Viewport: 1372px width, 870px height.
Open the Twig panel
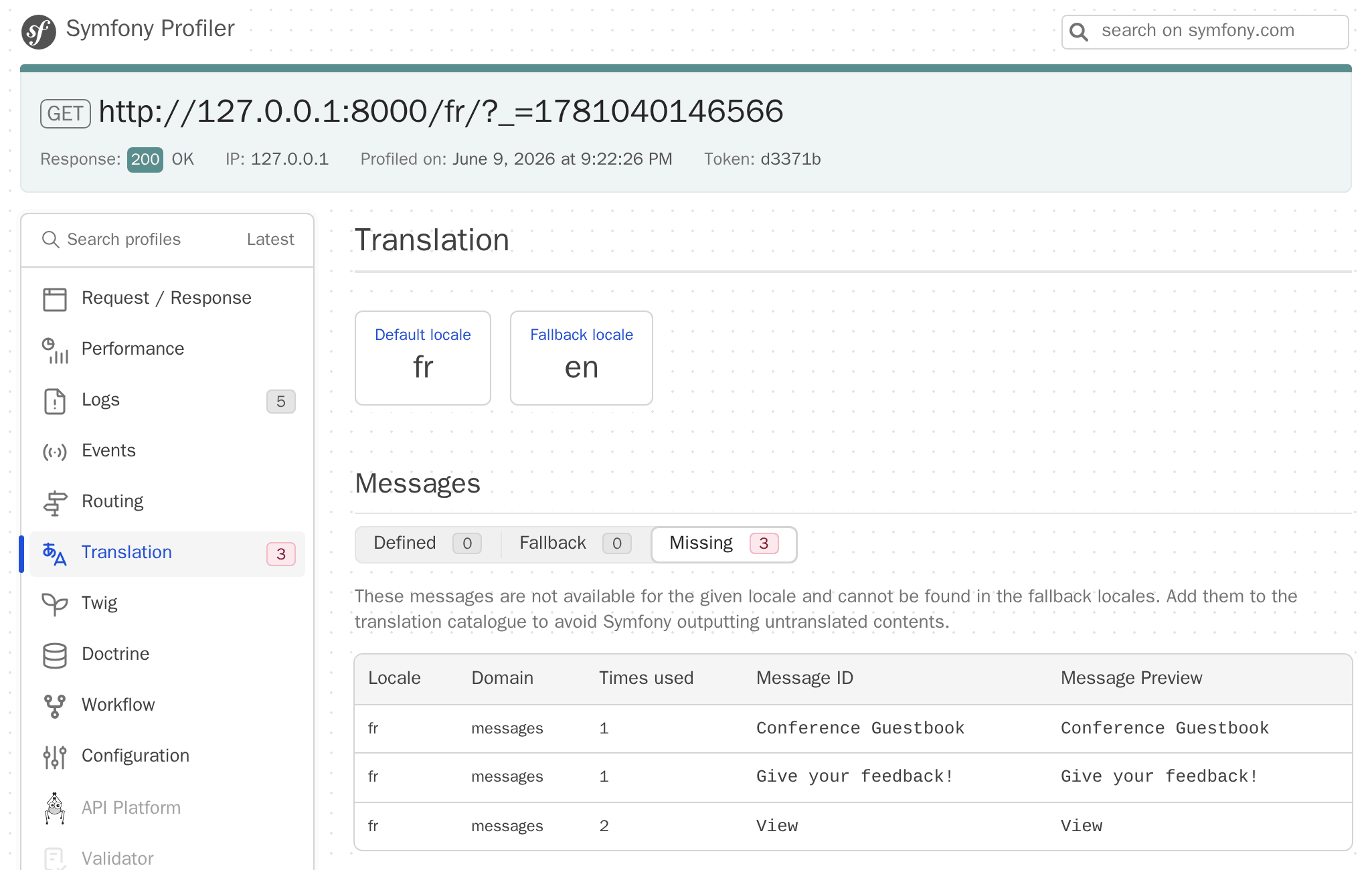(x=167, y=604)
